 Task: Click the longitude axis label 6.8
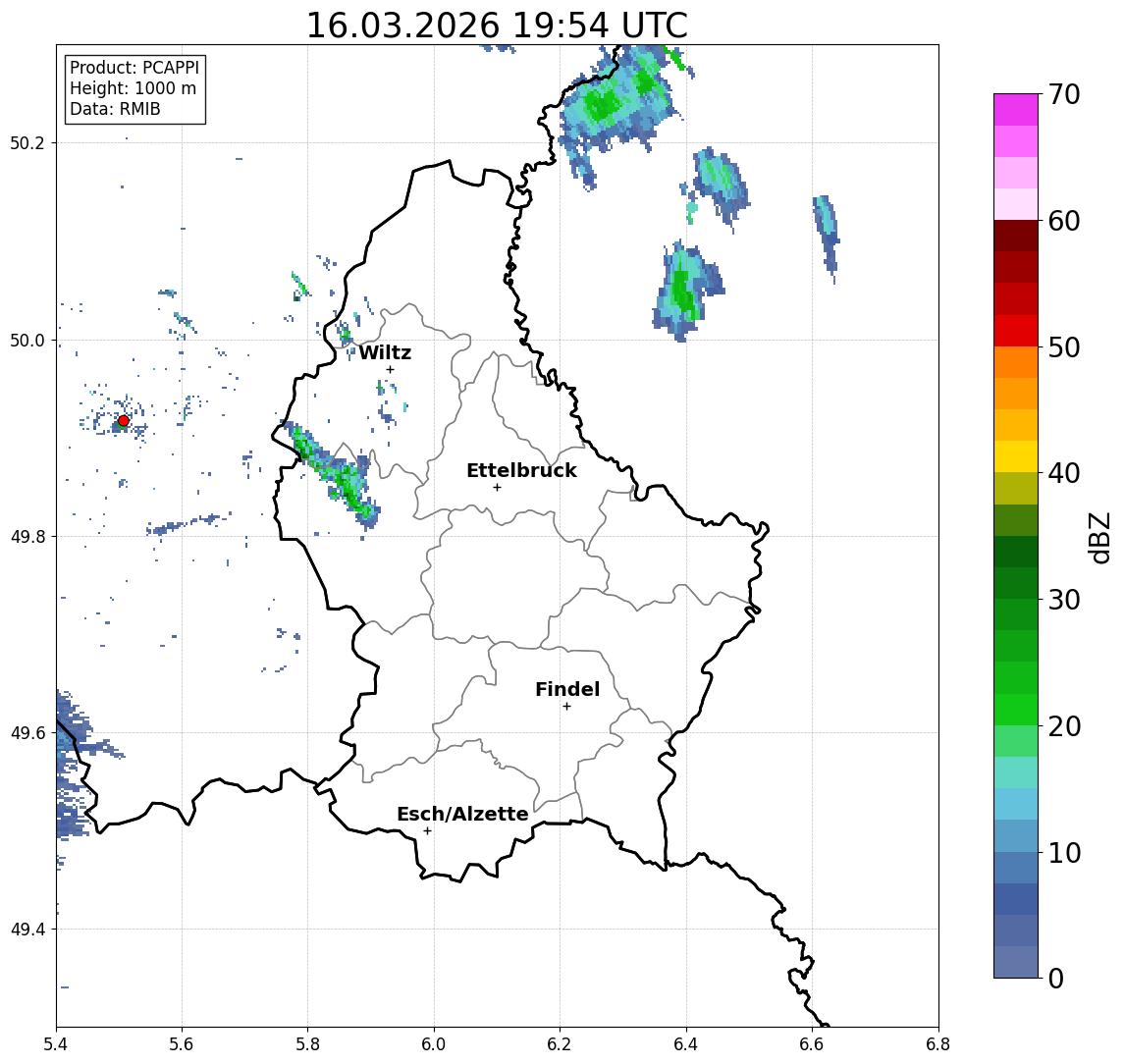pos(938,1044)
